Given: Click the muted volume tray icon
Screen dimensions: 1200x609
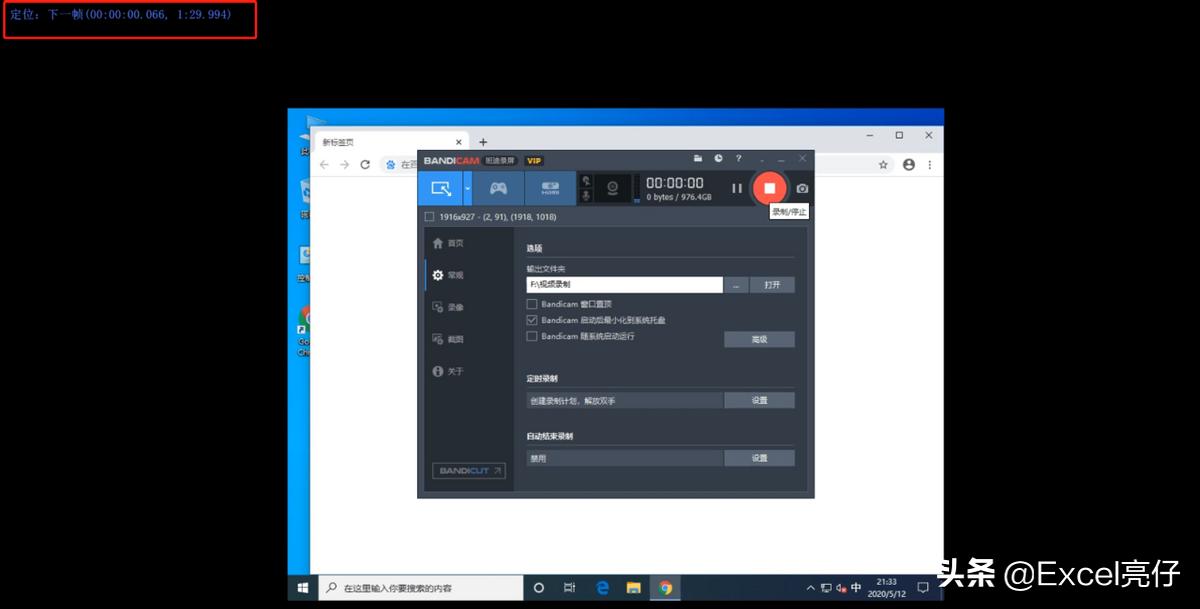Looking at the screenshot, I should [x=841, y=587].
